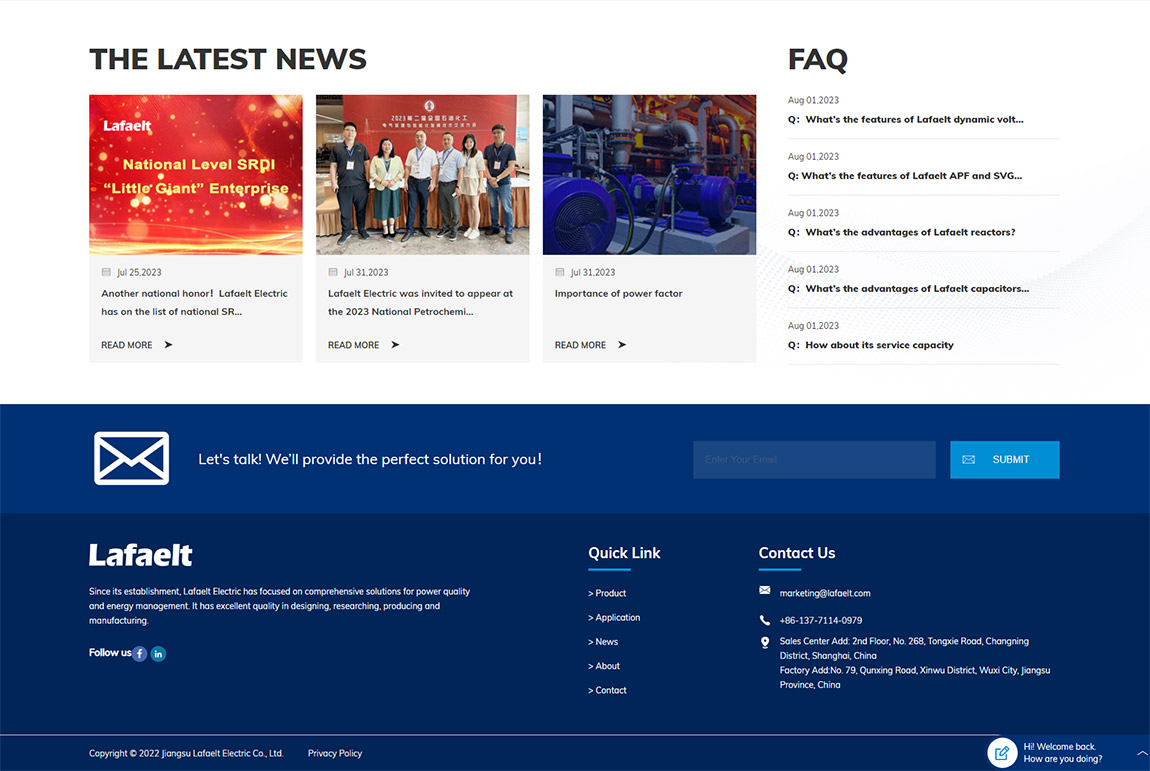The image size is (1150, 771).
Task: Open the Privacy Policy link
Action: coord(335,754)
